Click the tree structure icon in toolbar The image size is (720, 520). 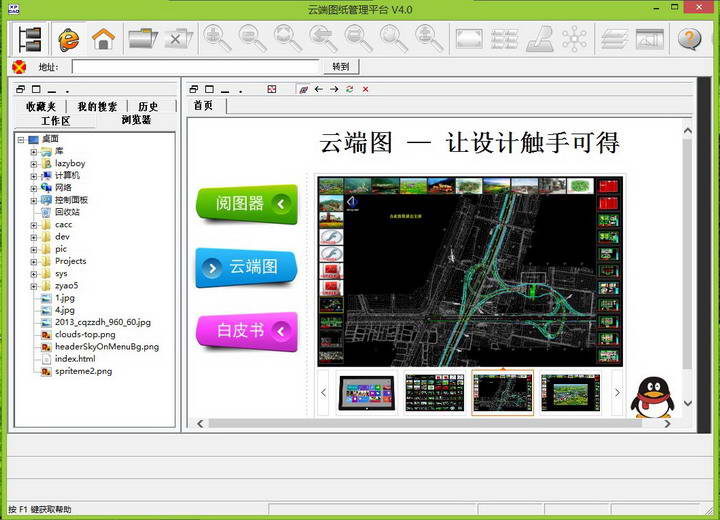tap(30, 39)
